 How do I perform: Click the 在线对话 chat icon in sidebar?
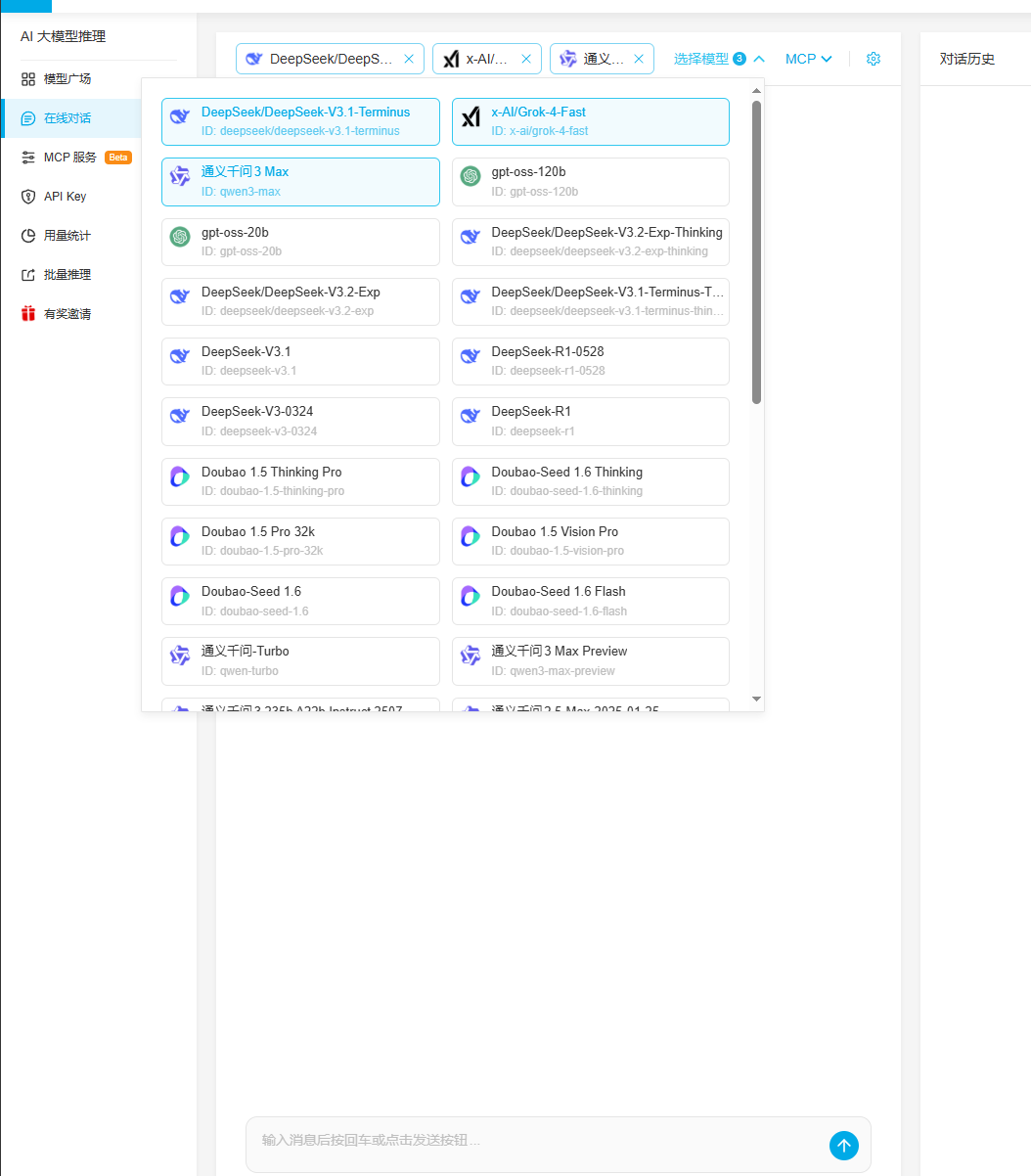pos(28,118)
